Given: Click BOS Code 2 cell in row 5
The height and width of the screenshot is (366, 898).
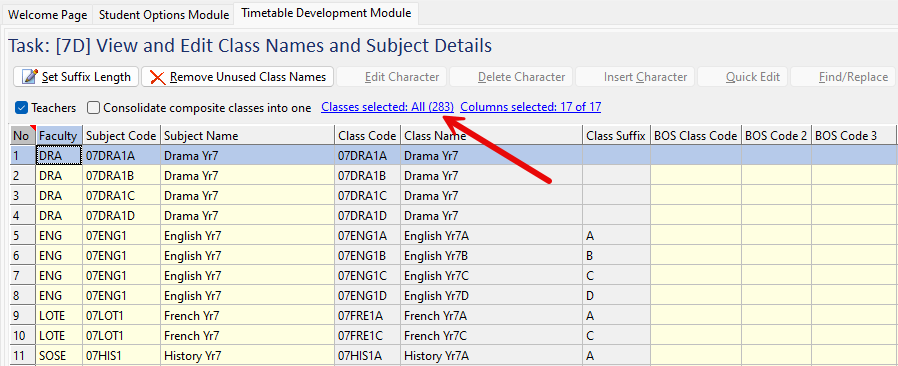Looking at the screenshot, I should (x=777, y=236).
